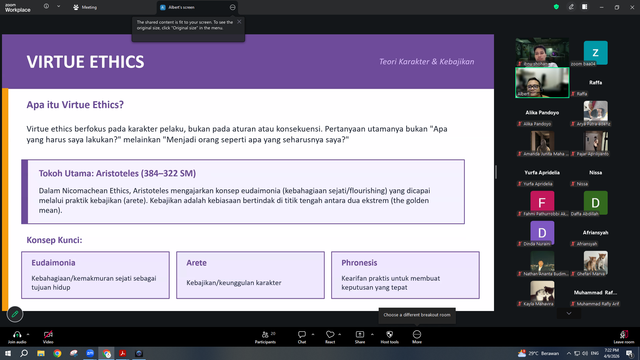Click green encryption shield icon

(556, 7)
